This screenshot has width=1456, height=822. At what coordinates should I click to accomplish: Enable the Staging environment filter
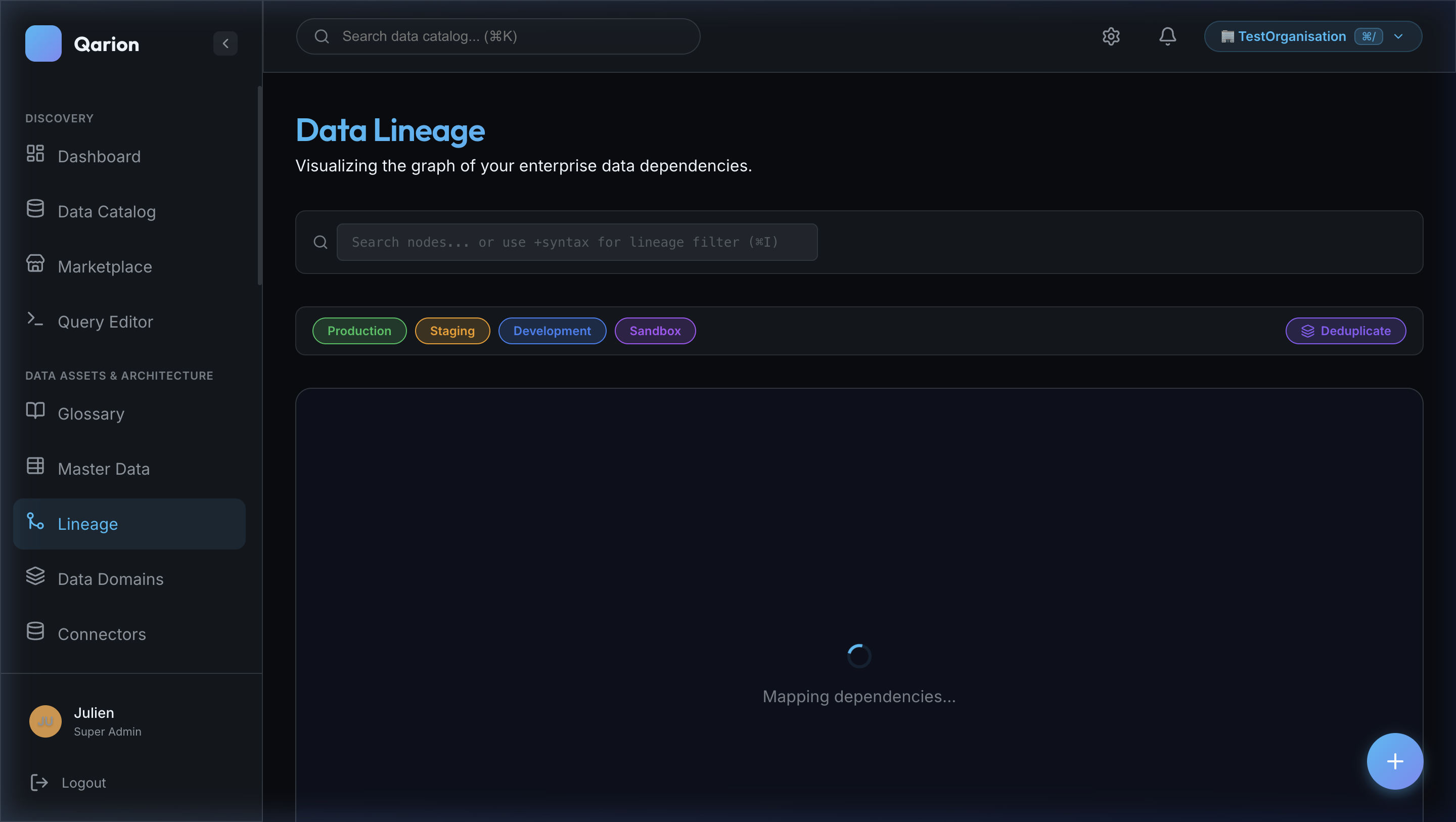[452, 331]
